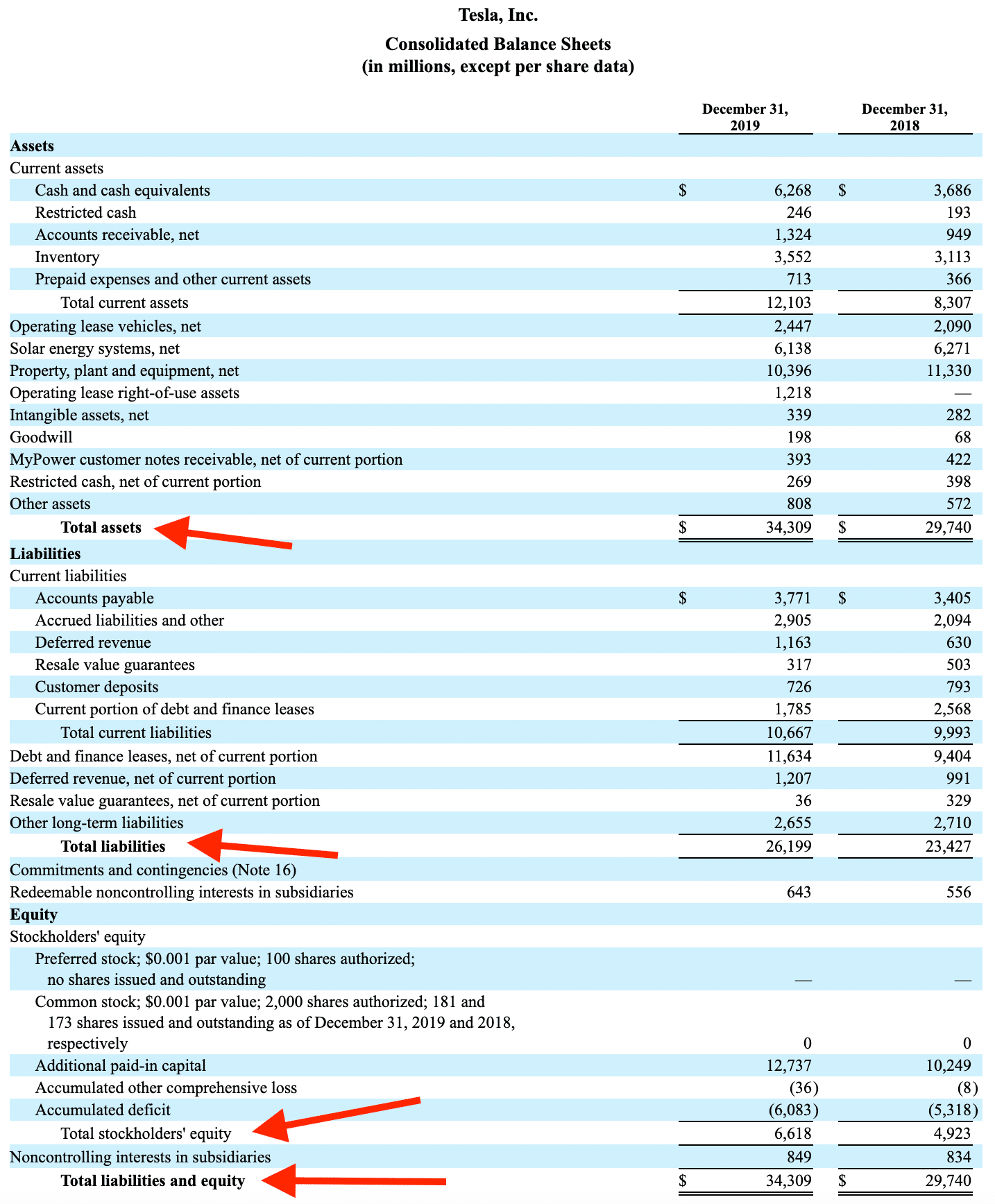
Task: Click the 'Accounts receivable, net' label
Action: [117, 234]
